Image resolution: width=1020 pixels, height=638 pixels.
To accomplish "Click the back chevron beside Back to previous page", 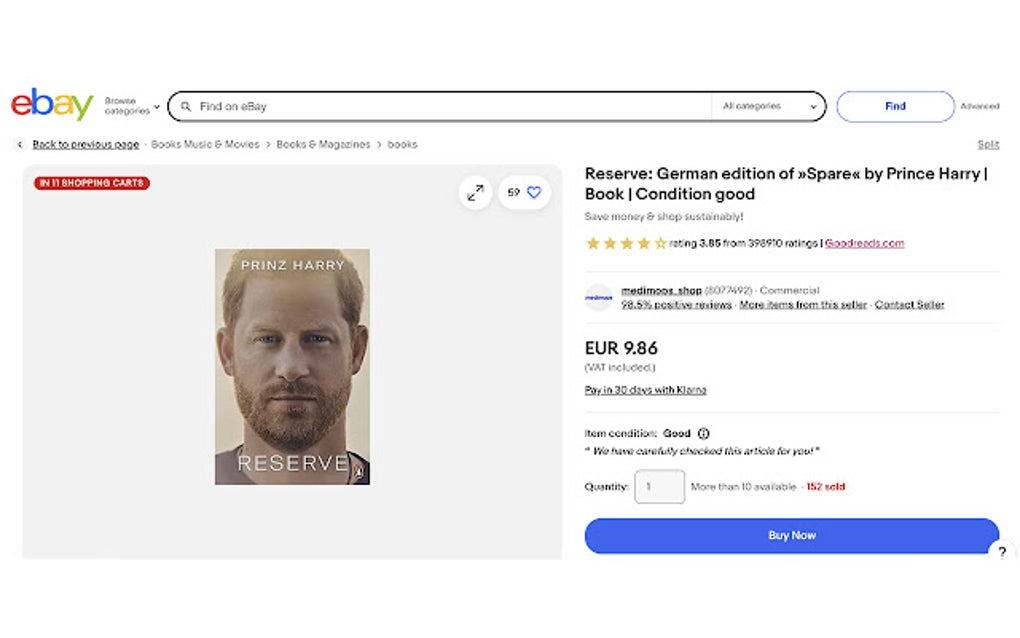I will coord(20,144).
